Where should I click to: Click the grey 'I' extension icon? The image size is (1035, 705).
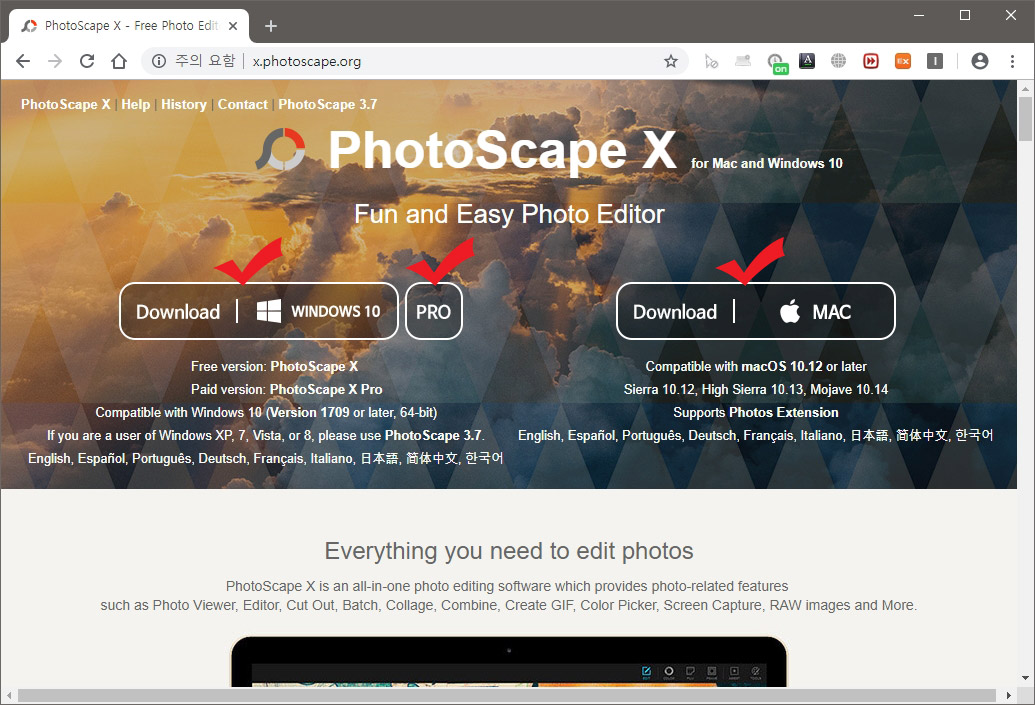click(935, 61)
